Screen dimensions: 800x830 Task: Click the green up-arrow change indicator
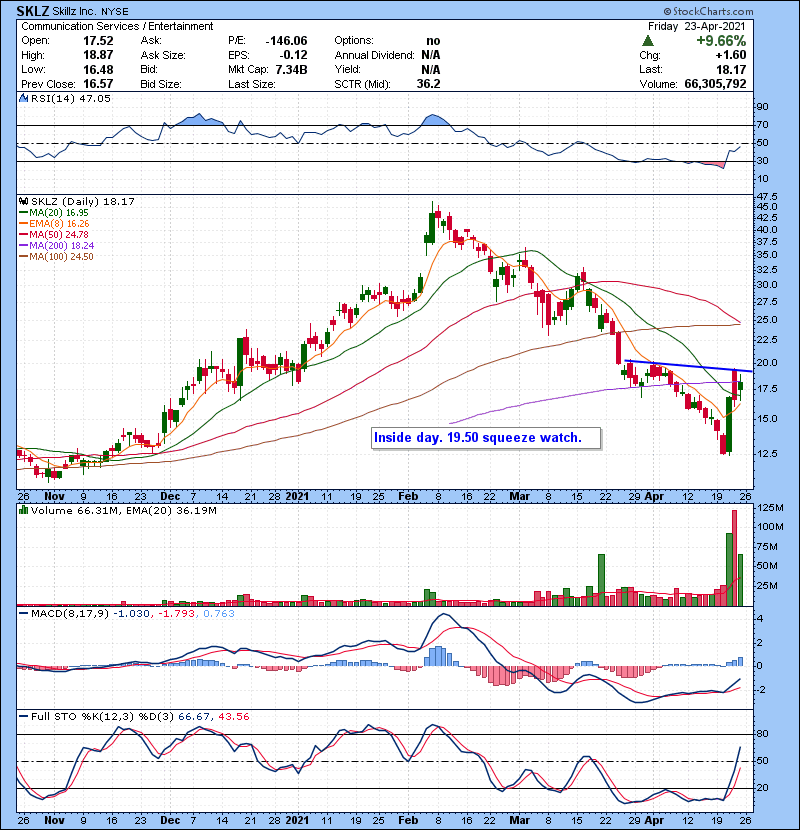(648, 41)
